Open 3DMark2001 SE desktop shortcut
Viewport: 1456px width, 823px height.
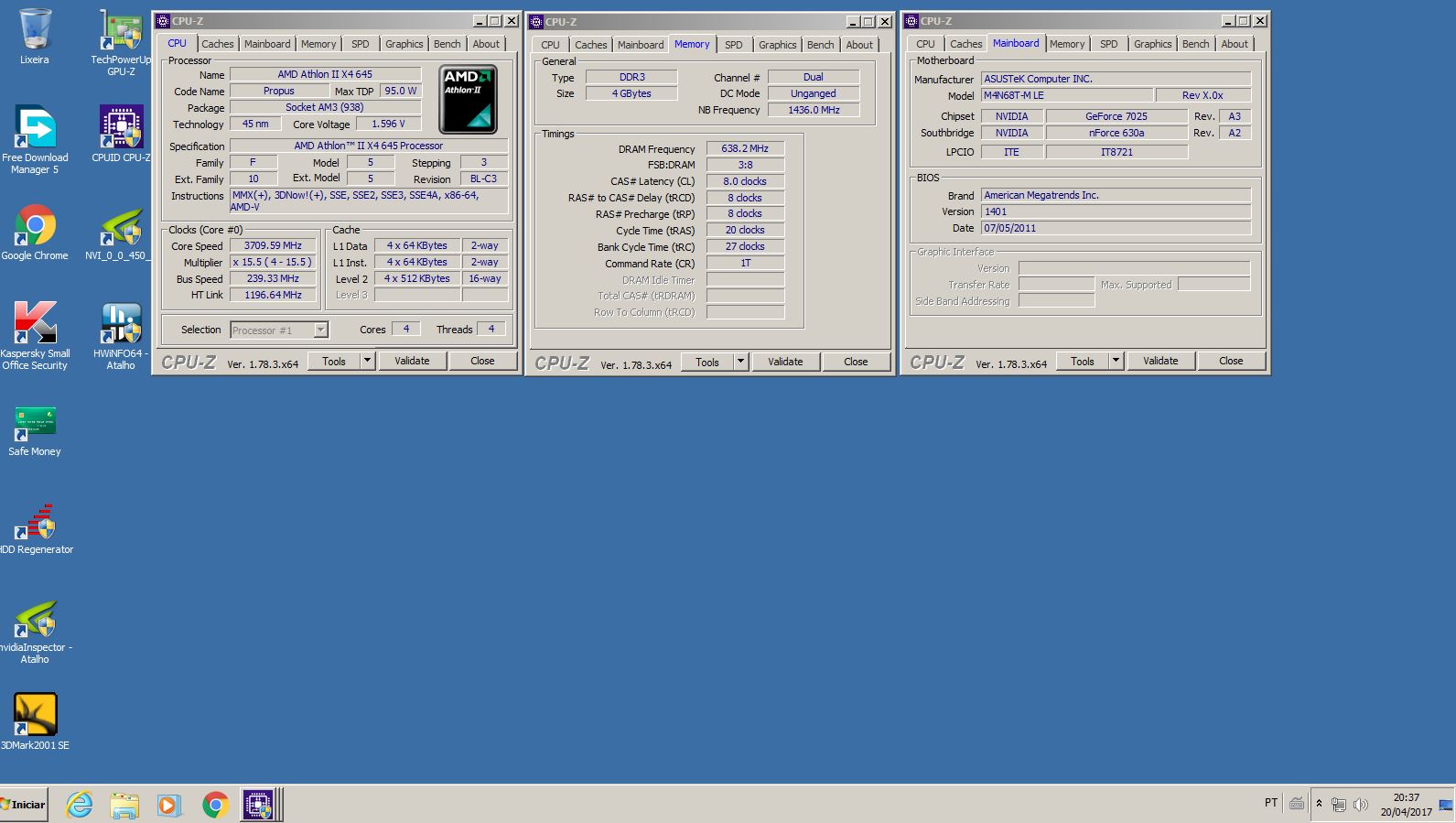click(x=35, y=721)
